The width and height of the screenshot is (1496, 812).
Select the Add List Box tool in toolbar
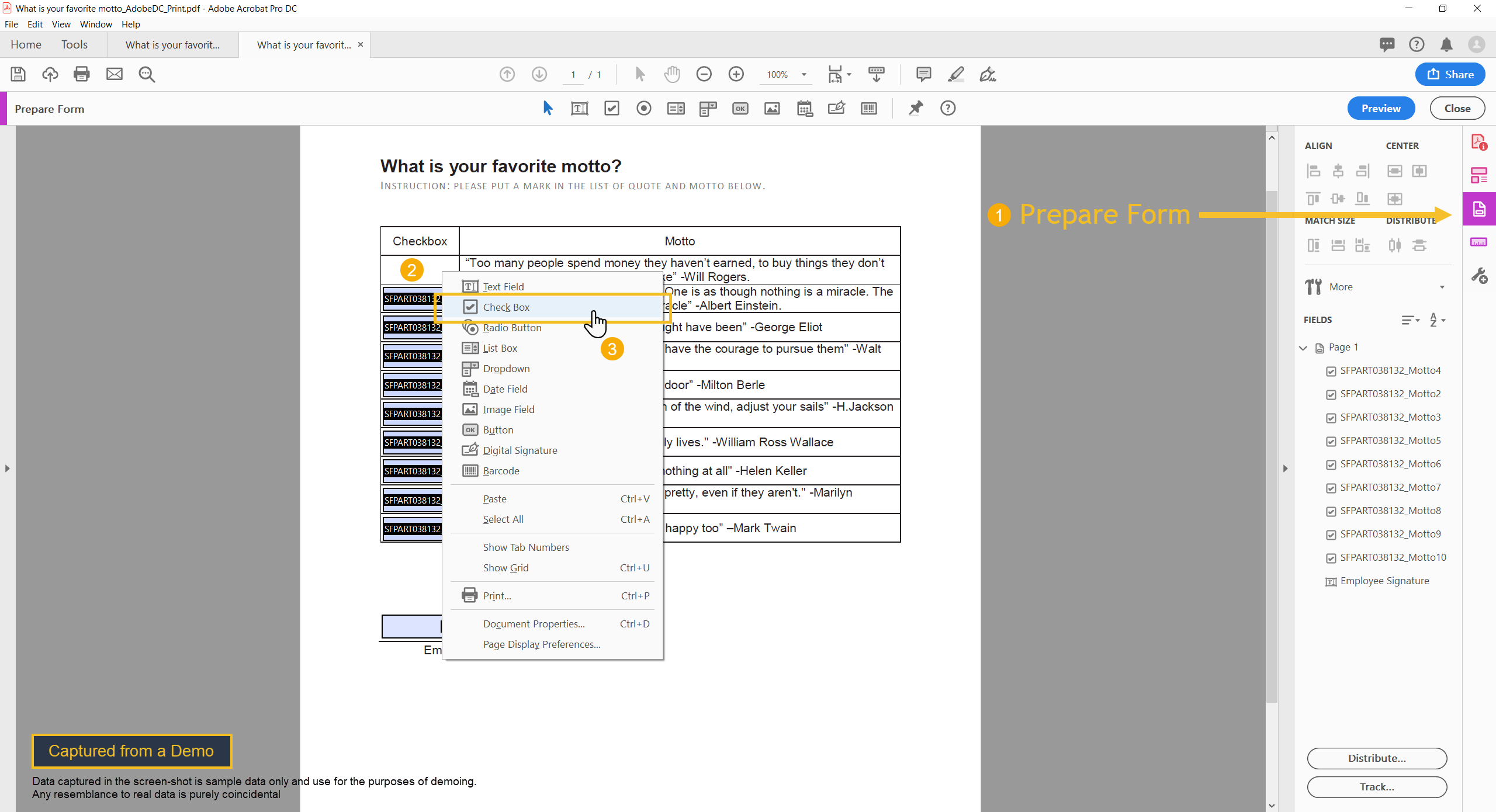tap(676, 108)
